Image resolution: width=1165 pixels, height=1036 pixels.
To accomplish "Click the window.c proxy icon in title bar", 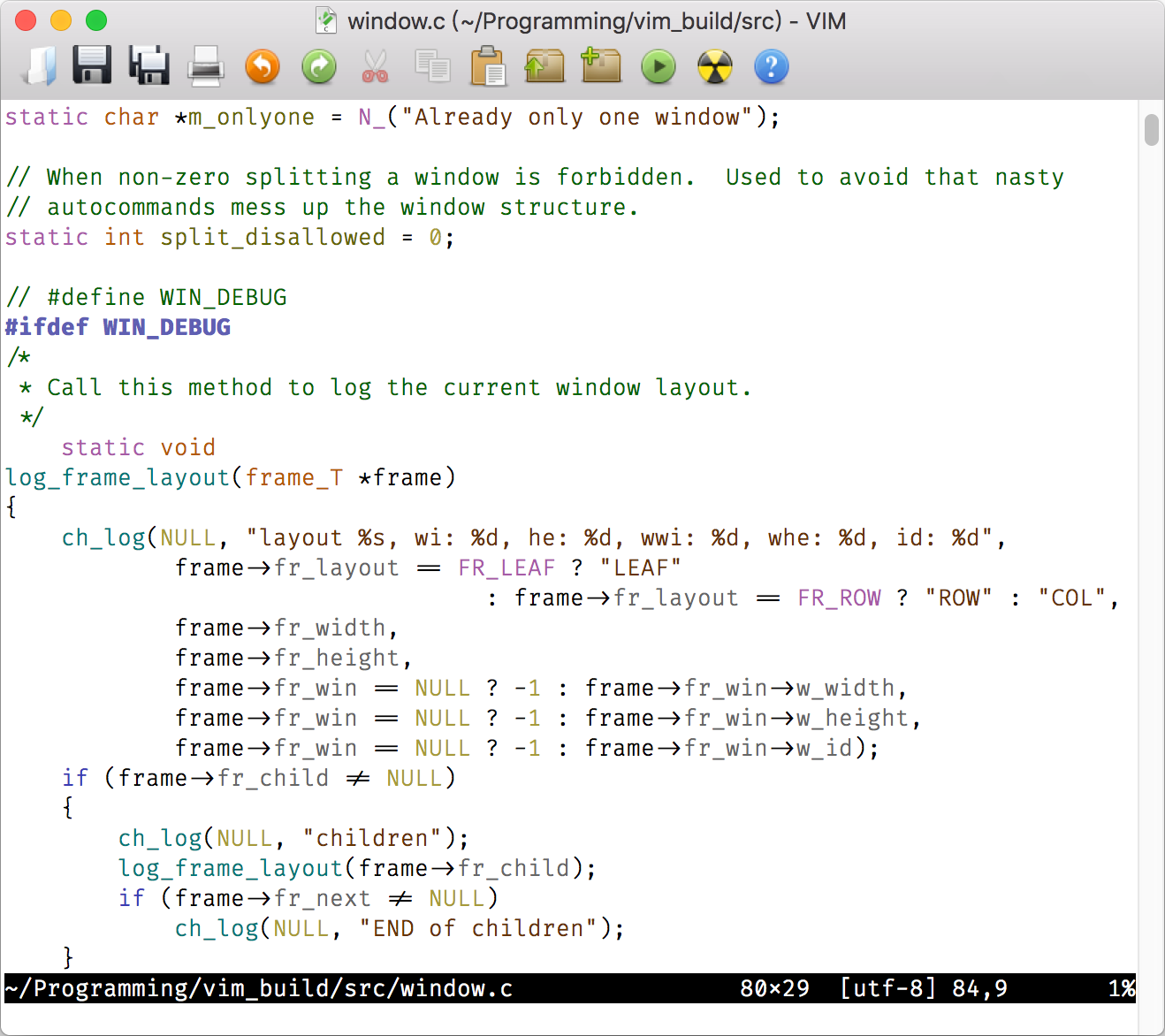I will coord(324,19).
